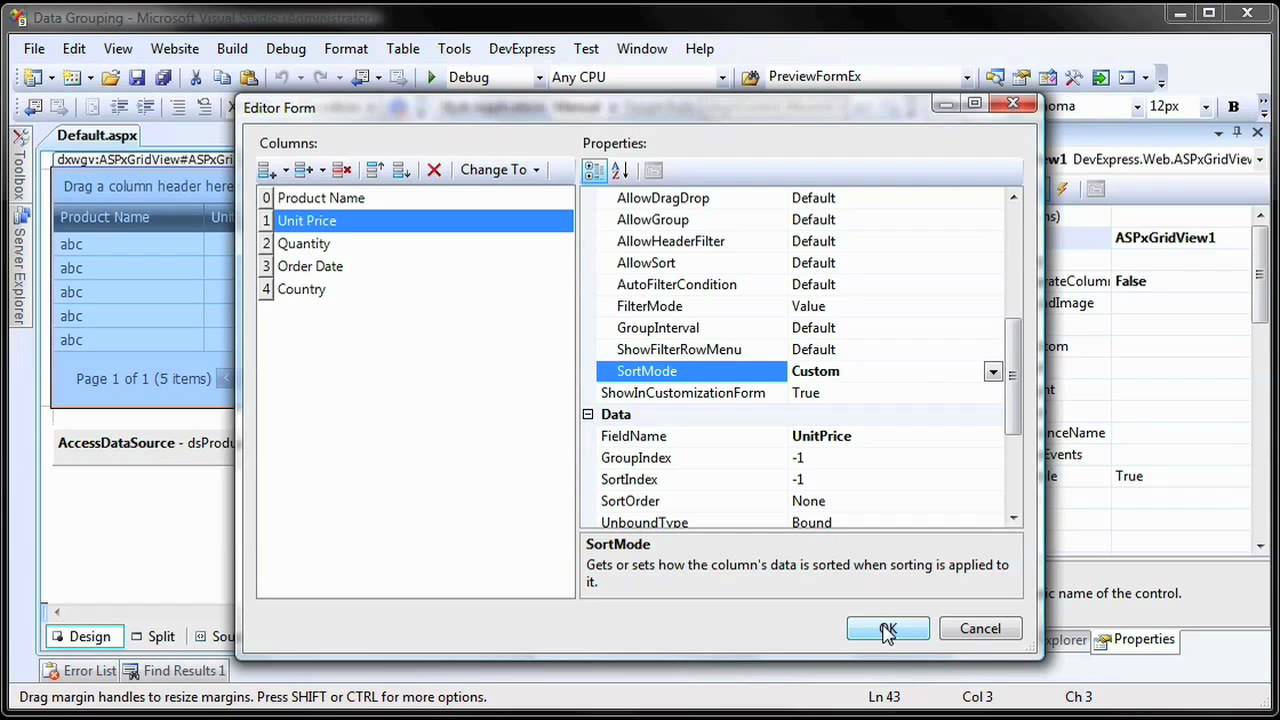Click the Paste clipboard icon

[249, 77]
